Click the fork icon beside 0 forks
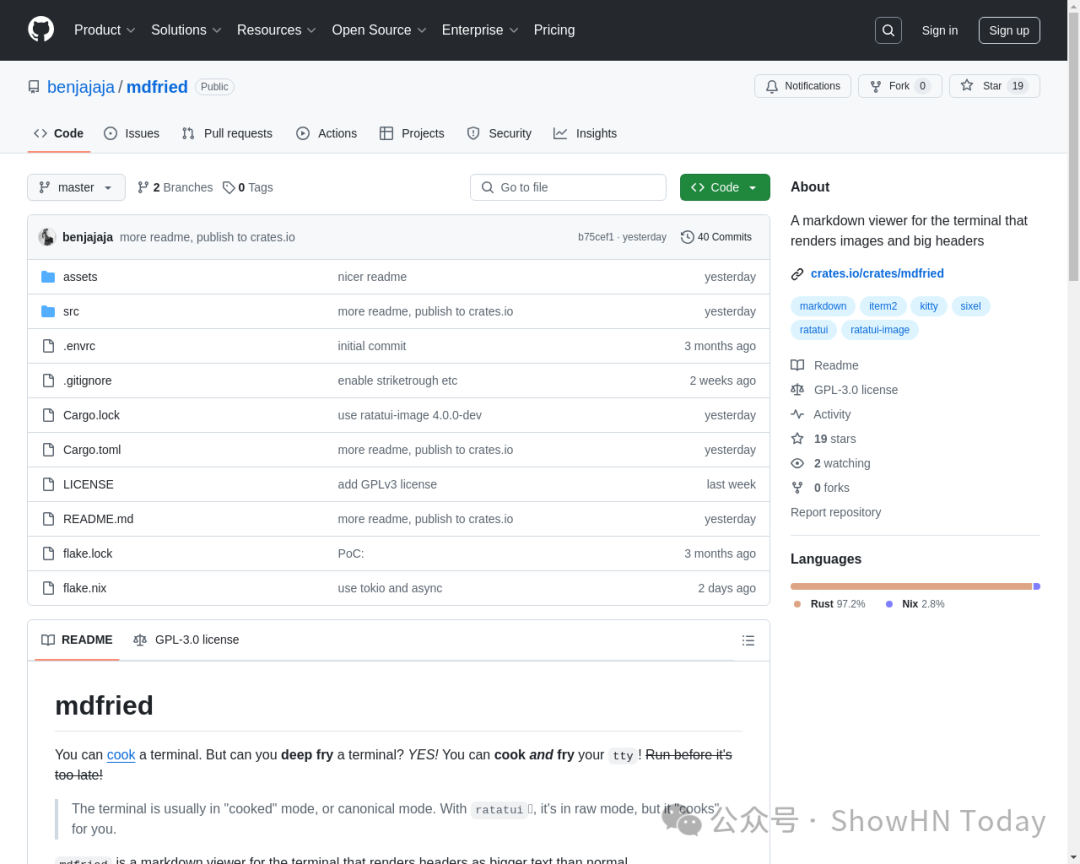This screenshot has width=1080, height=864. [797, 488]
